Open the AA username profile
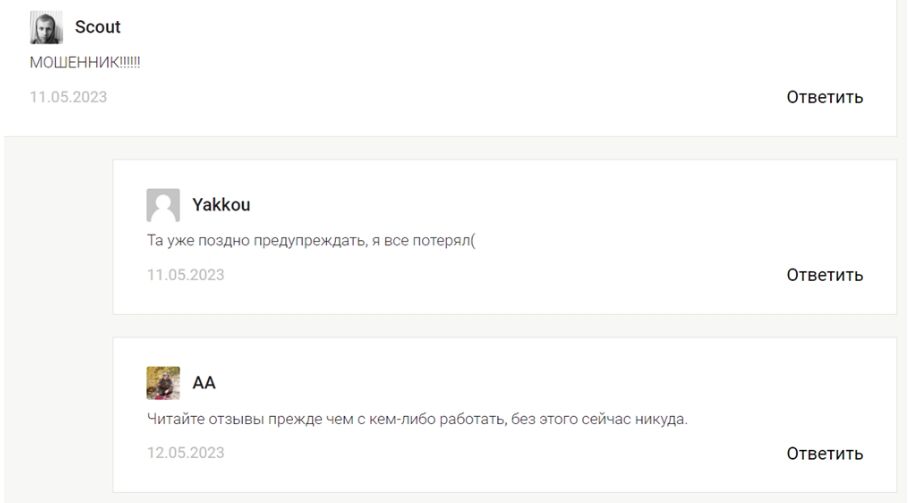Viewport: 909px width, 503px height. click(x=204, y=383)
